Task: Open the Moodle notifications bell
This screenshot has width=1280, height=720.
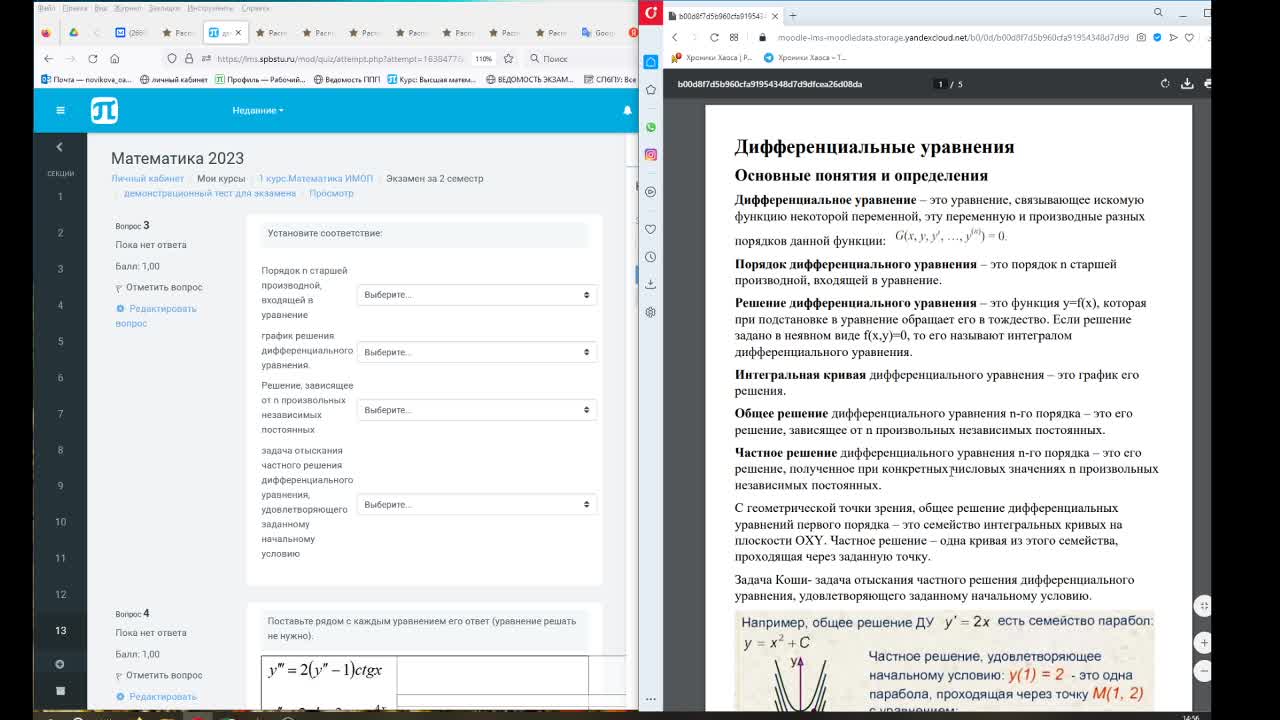Action: (627, 110)
